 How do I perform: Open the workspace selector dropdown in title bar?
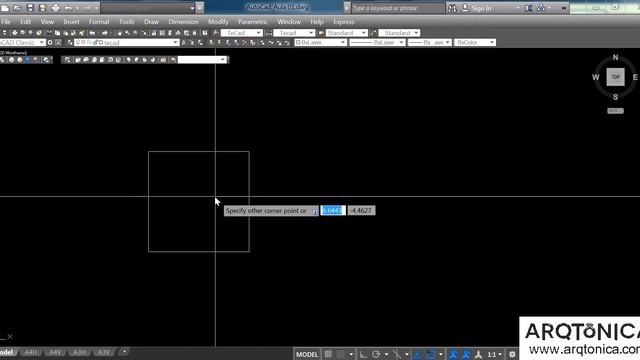(148, 8)
